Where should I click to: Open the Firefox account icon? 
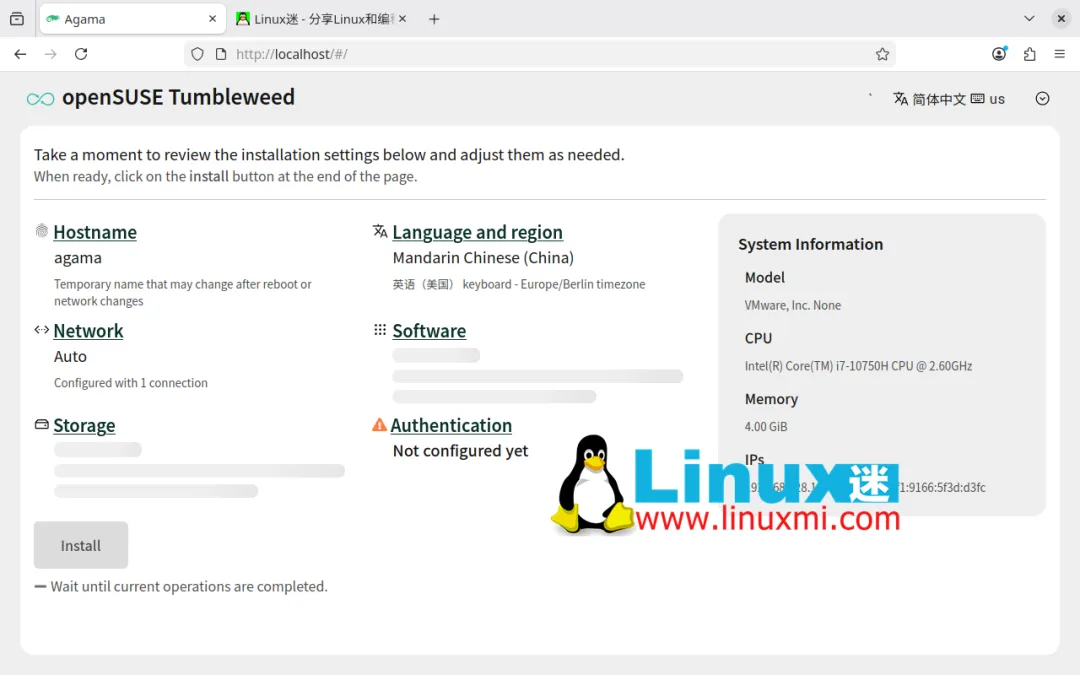pos(999,54)
